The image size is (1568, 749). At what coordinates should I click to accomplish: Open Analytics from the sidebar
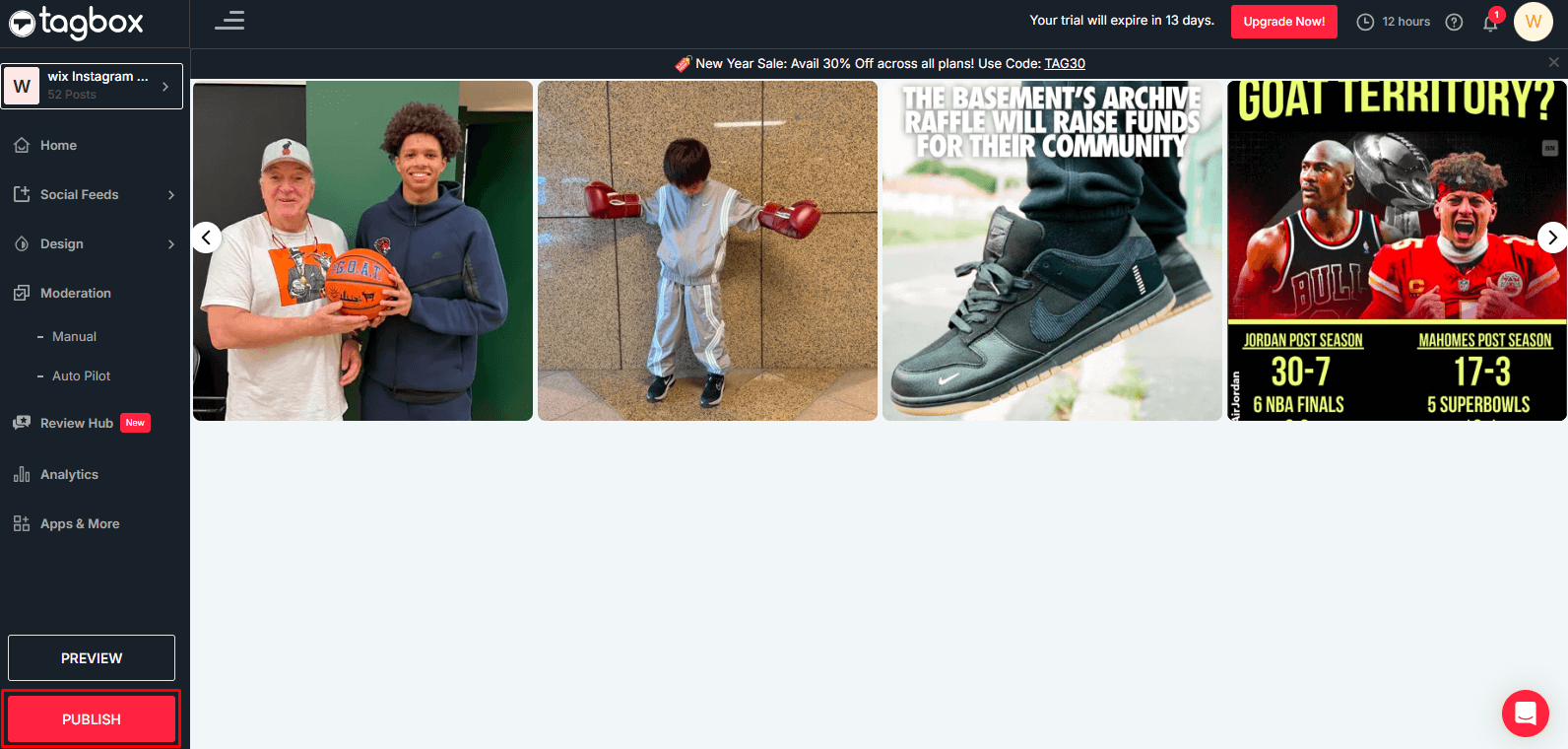pos(69,475)
